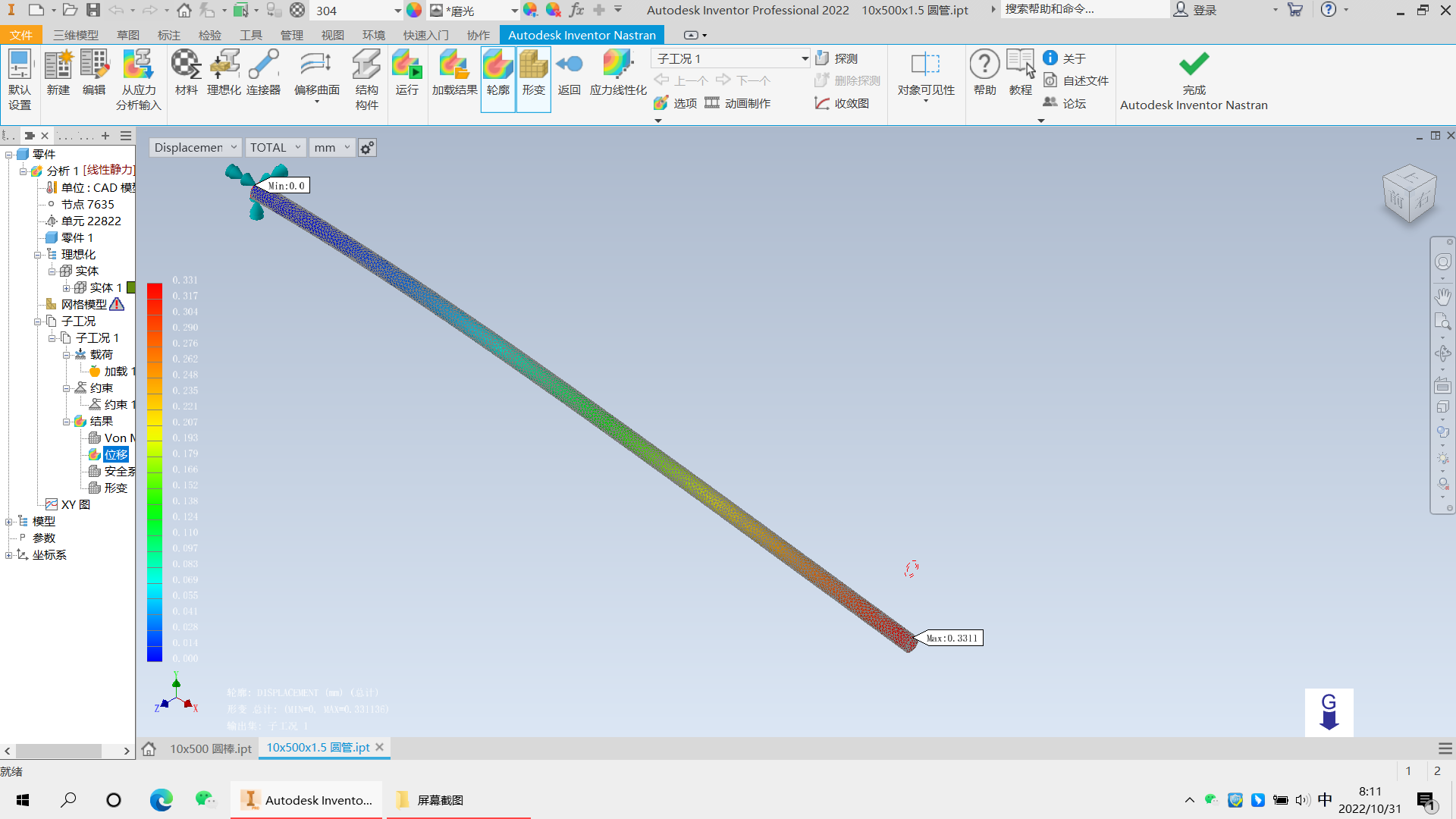This screenshot has height=819, width=1456.
Task: Click the Home icon in quick access toolbar
Action: 184,10
